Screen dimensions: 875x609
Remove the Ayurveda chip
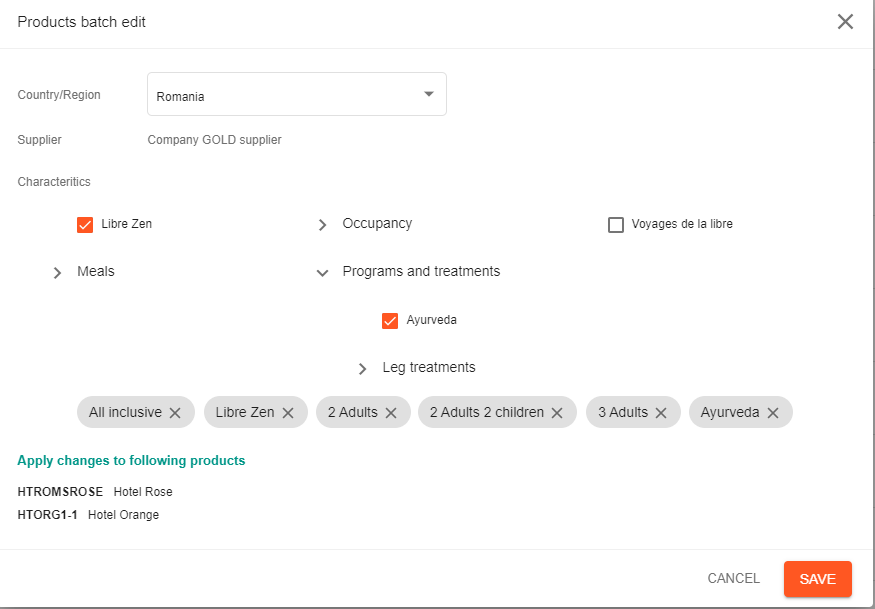click(x=773, y=413)
